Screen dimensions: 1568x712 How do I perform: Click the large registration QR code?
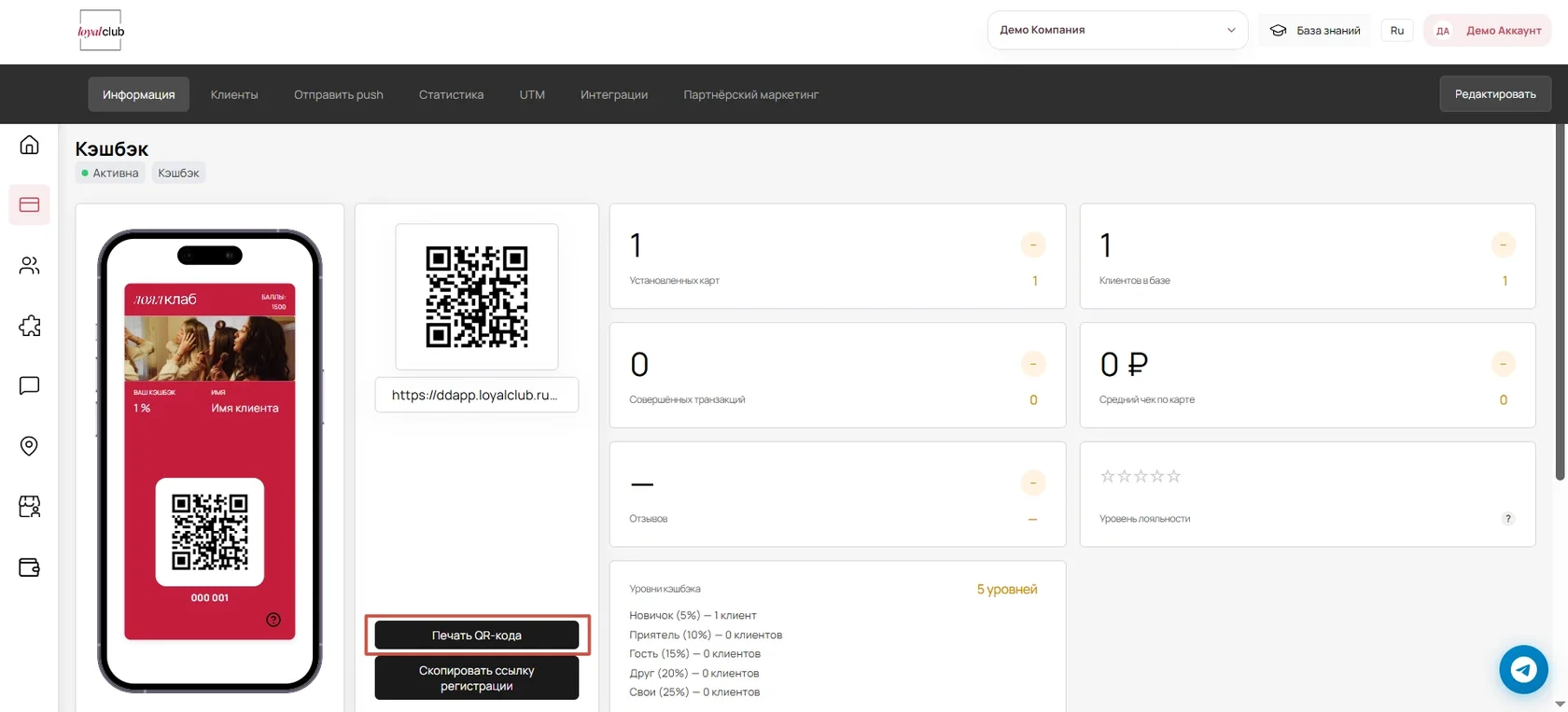click(477, 297)
